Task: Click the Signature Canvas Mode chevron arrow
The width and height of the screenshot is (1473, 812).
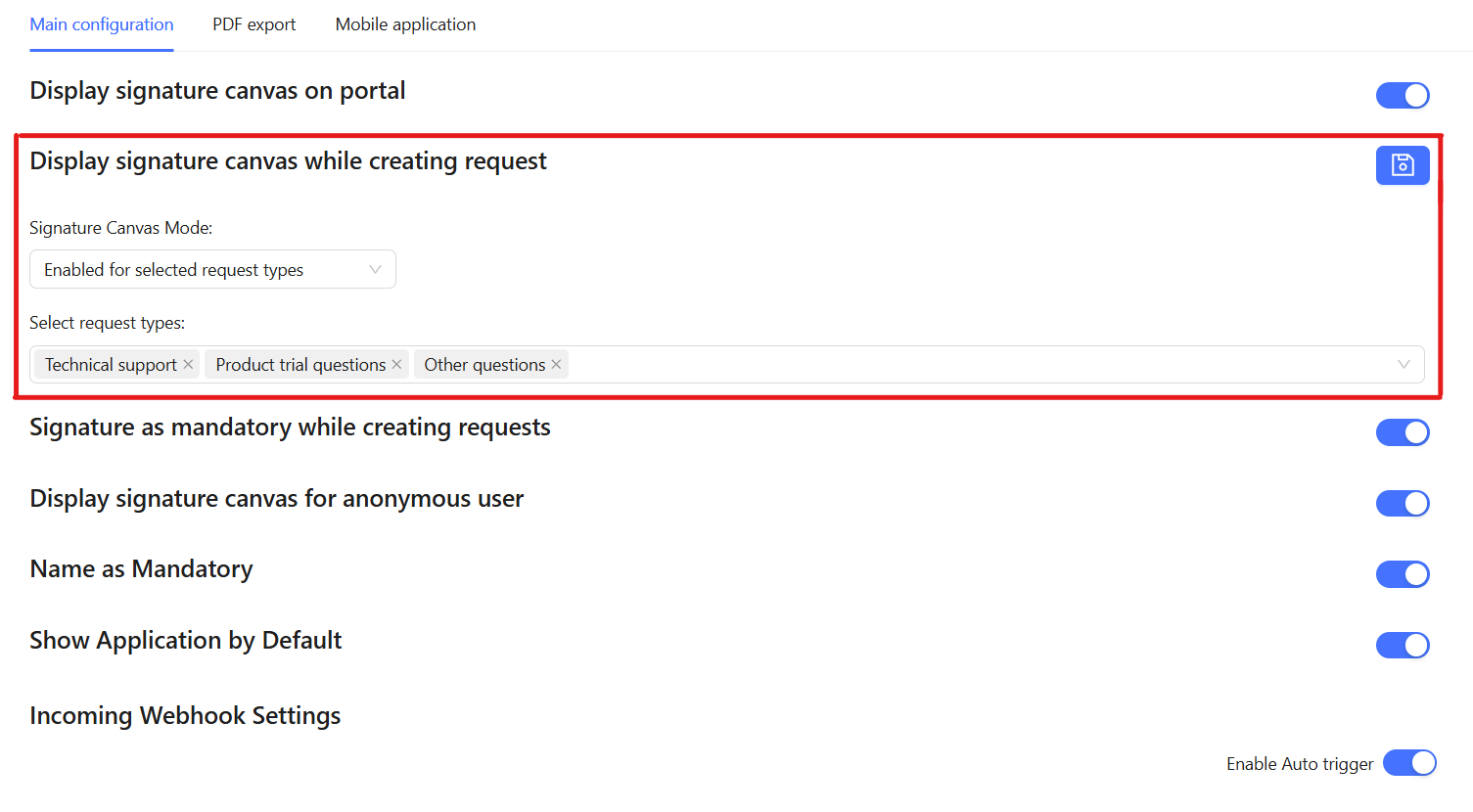Action: (x=375, y=270)
